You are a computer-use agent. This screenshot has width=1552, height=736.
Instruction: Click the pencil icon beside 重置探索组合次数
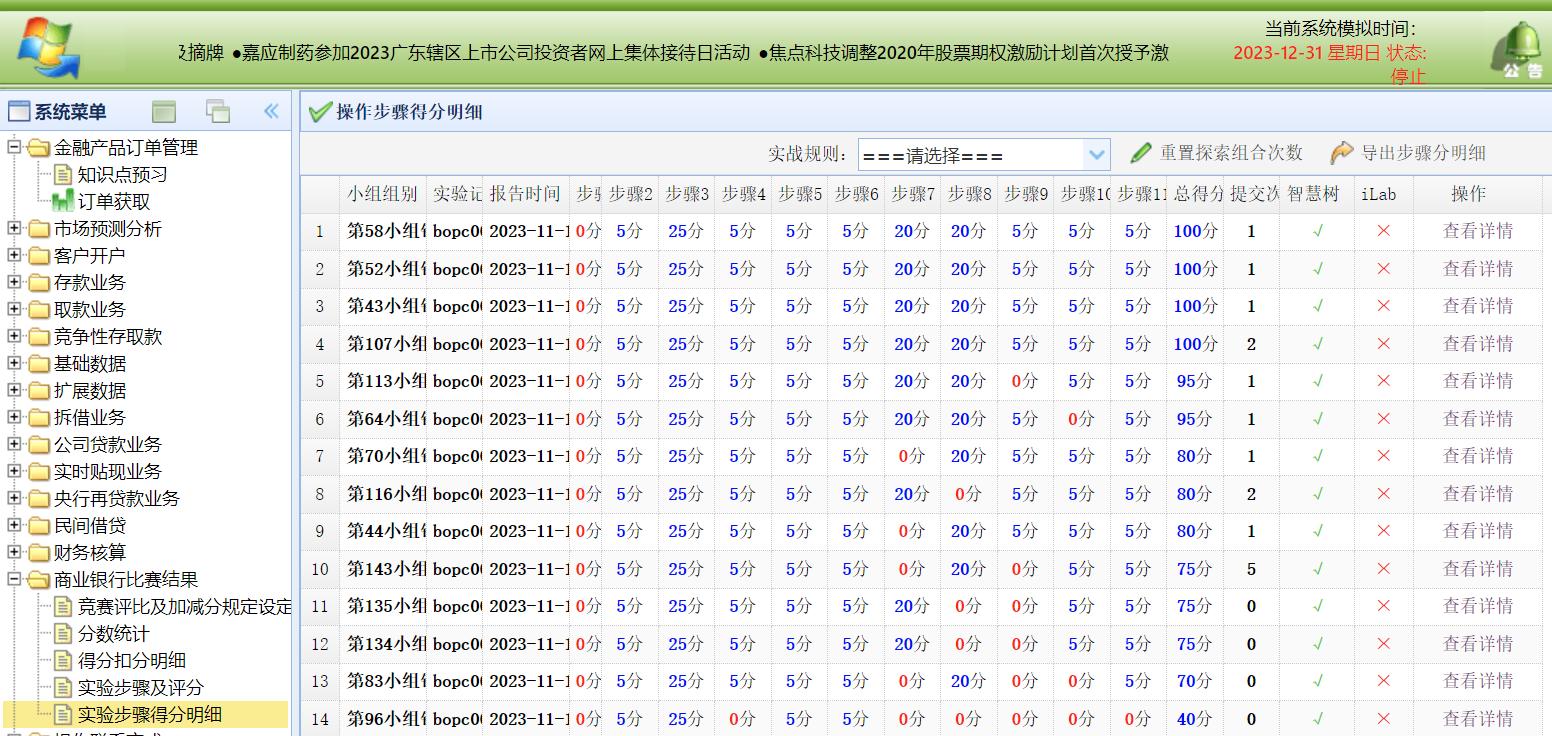point(1139,153)
